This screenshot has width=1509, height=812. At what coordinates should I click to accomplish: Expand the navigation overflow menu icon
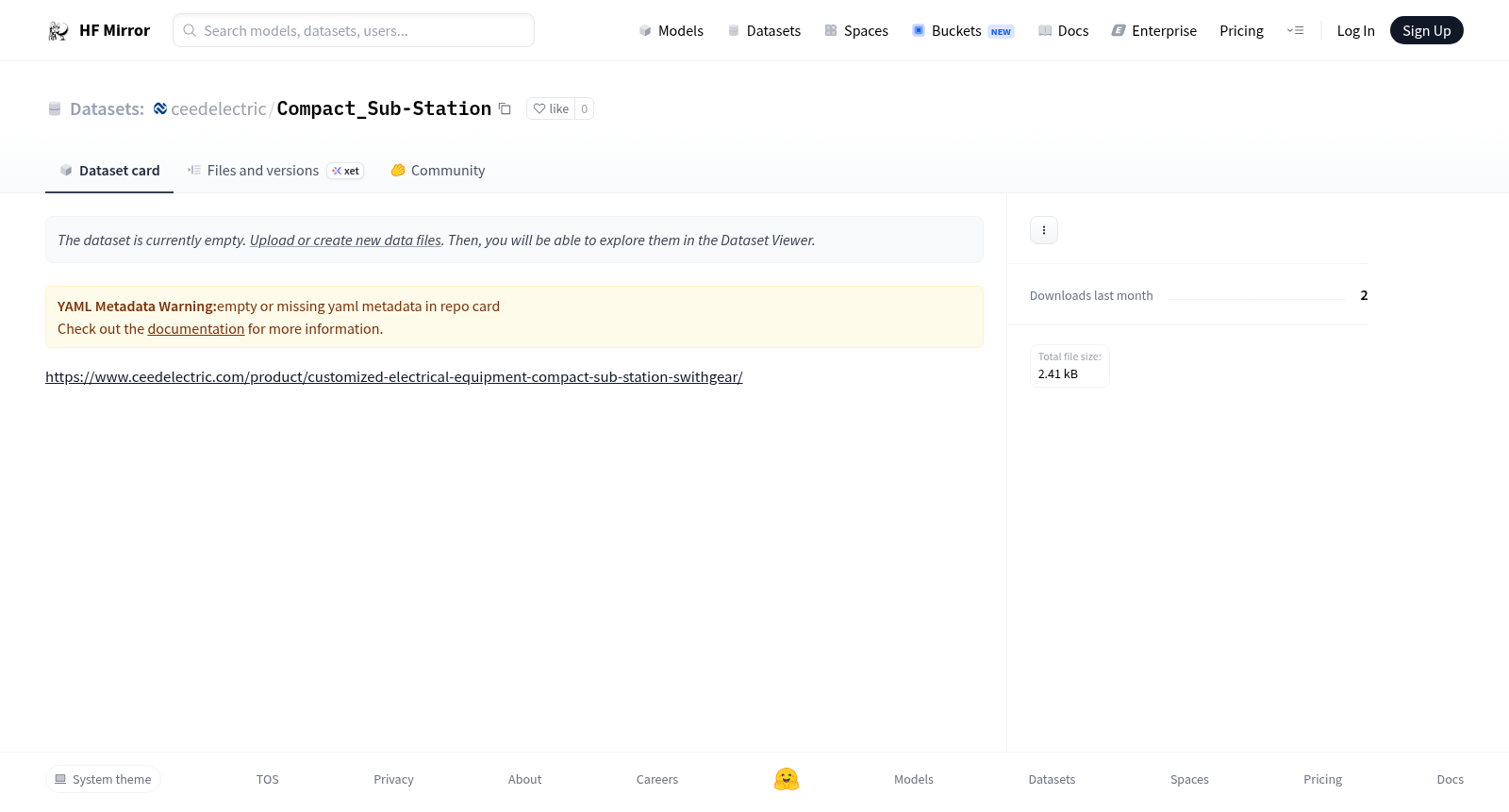(x=1295, y=31)
